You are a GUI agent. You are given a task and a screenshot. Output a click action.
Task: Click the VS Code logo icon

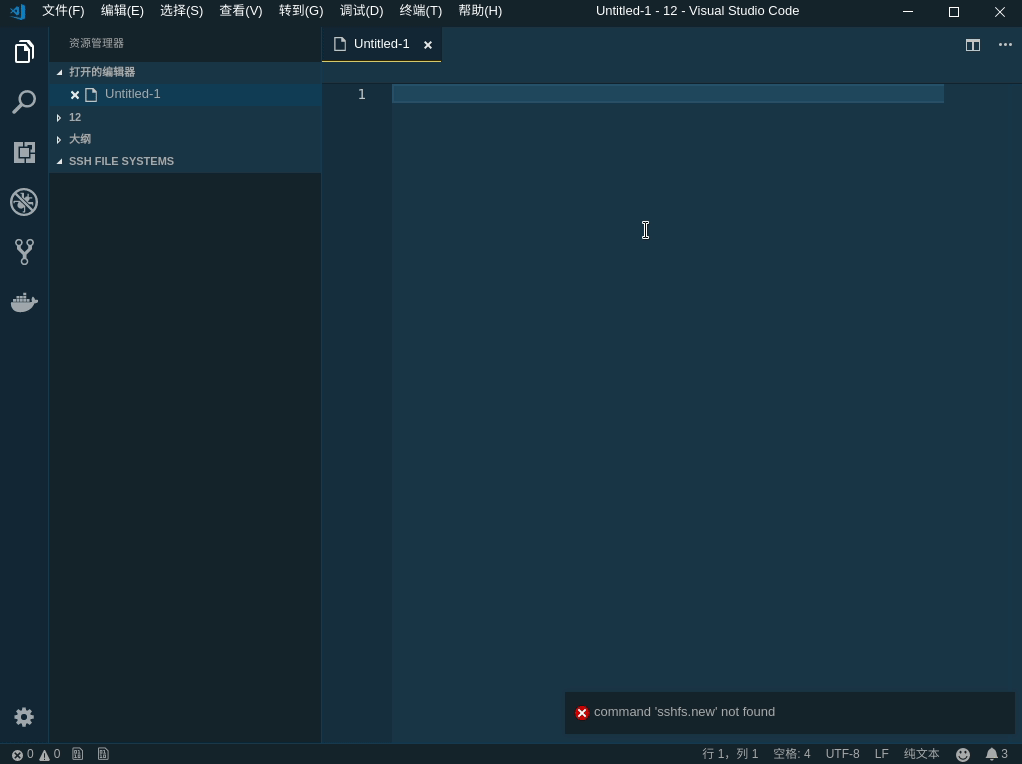[x=18, y=11]
